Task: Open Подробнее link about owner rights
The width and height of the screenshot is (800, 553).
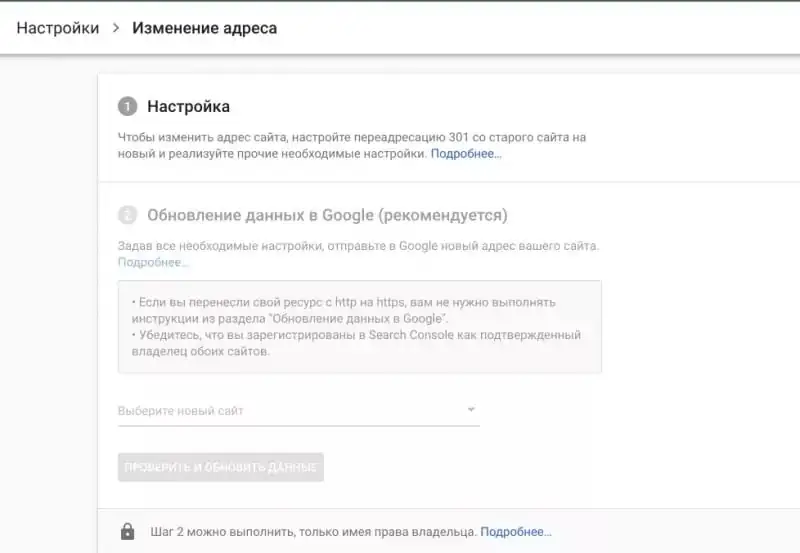Action: (516, 532)
